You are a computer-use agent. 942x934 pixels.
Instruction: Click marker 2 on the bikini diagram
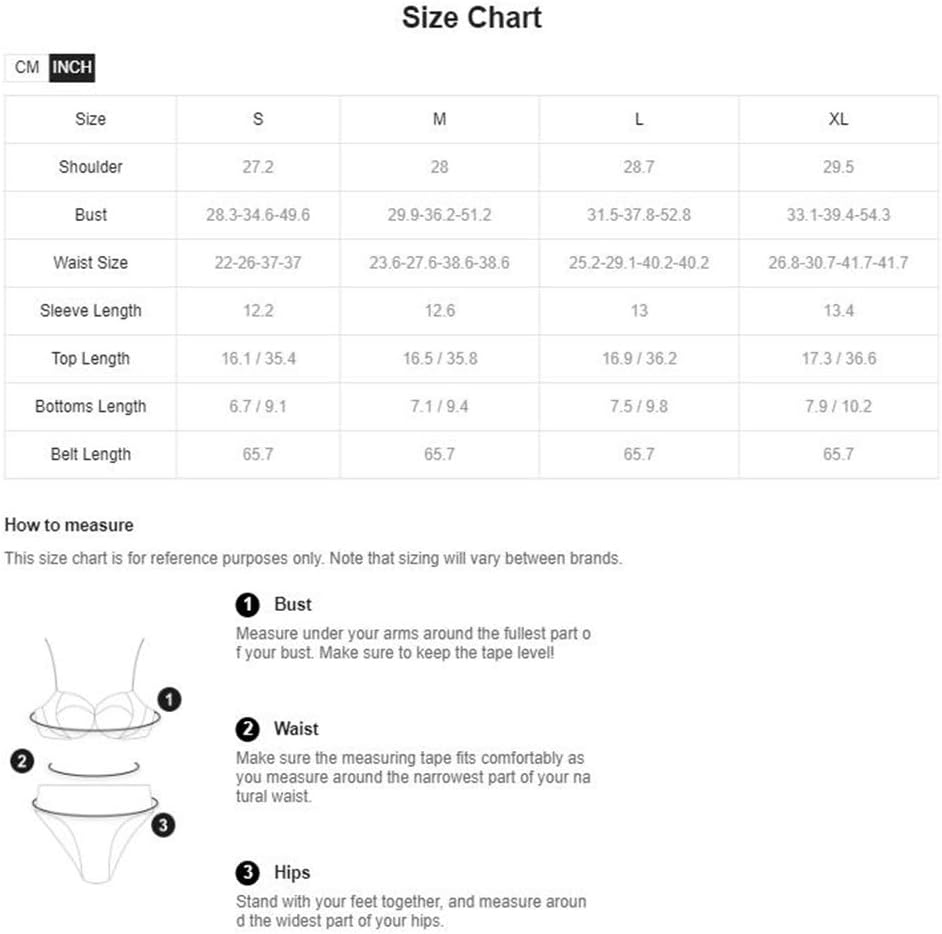[22, 761]
